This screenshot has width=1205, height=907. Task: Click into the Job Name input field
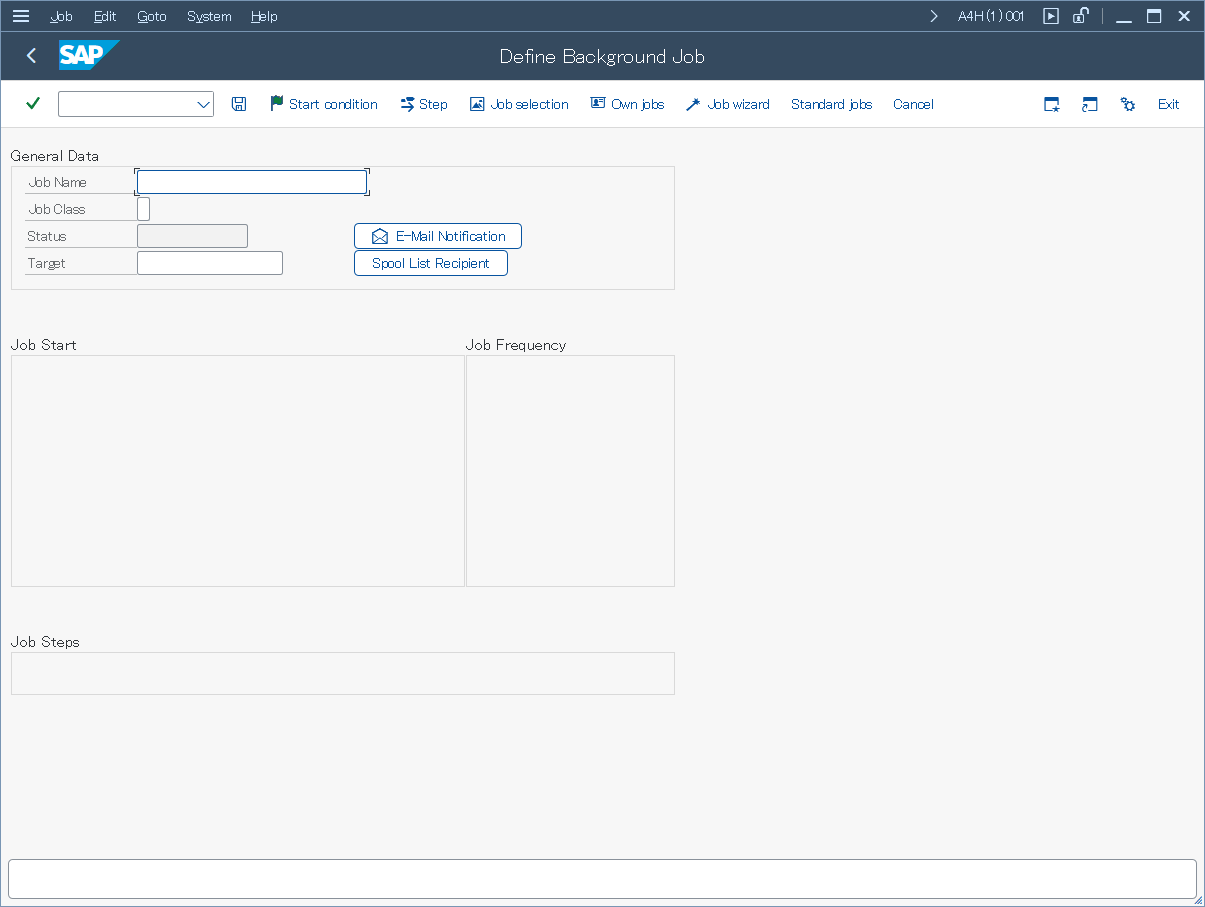(252, 182)
